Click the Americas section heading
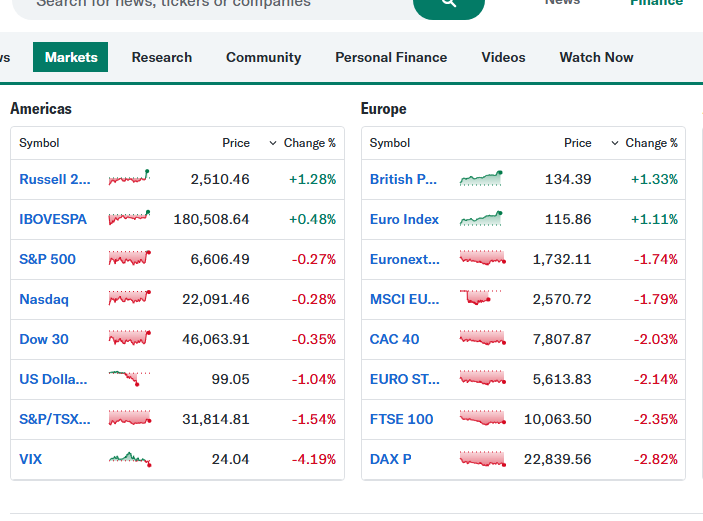This screenshot has height=521, width=703. tap(41, 109)
